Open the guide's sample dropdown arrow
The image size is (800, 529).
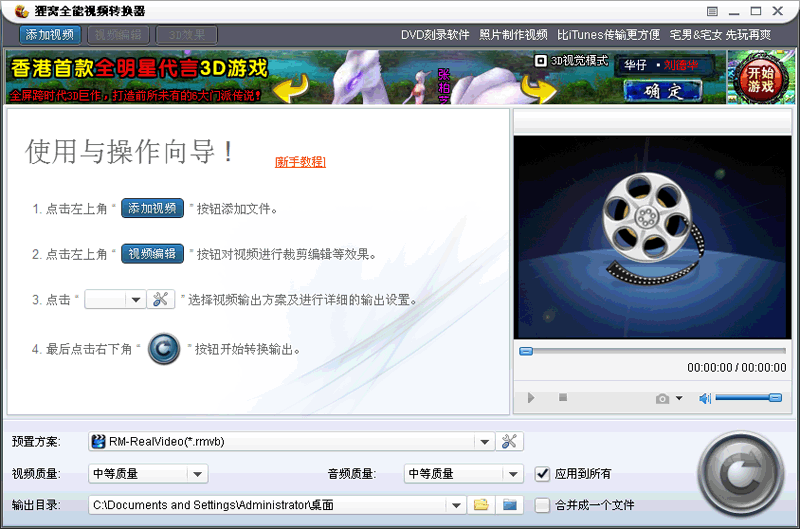pyautogui.click(x=136, y=299)
